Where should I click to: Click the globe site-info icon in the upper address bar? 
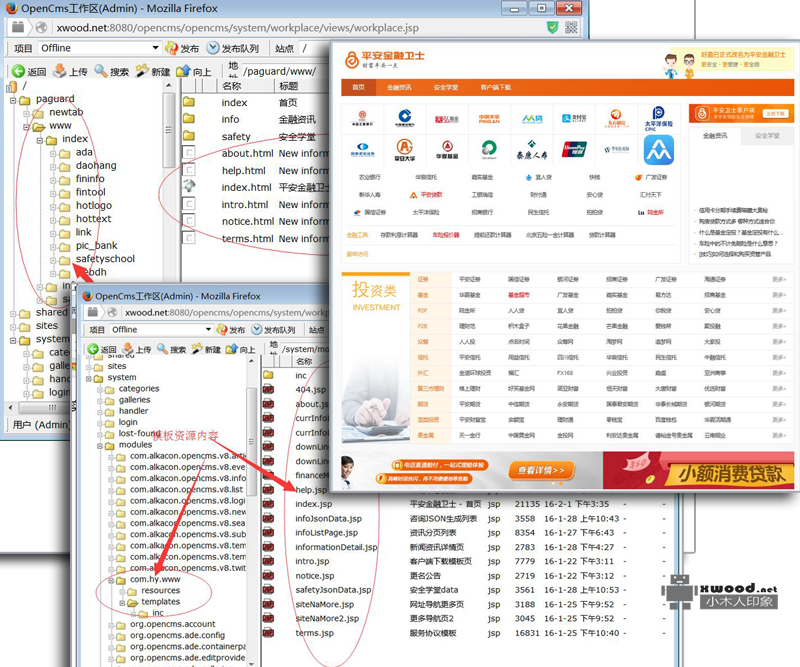[41, 27]
